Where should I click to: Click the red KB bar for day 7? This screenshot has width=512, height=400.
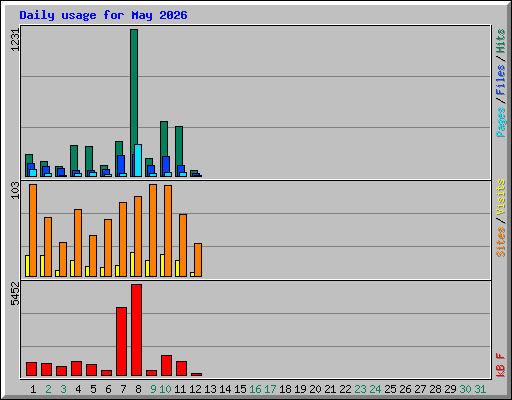pyautogui.click(x=121, y=342)
